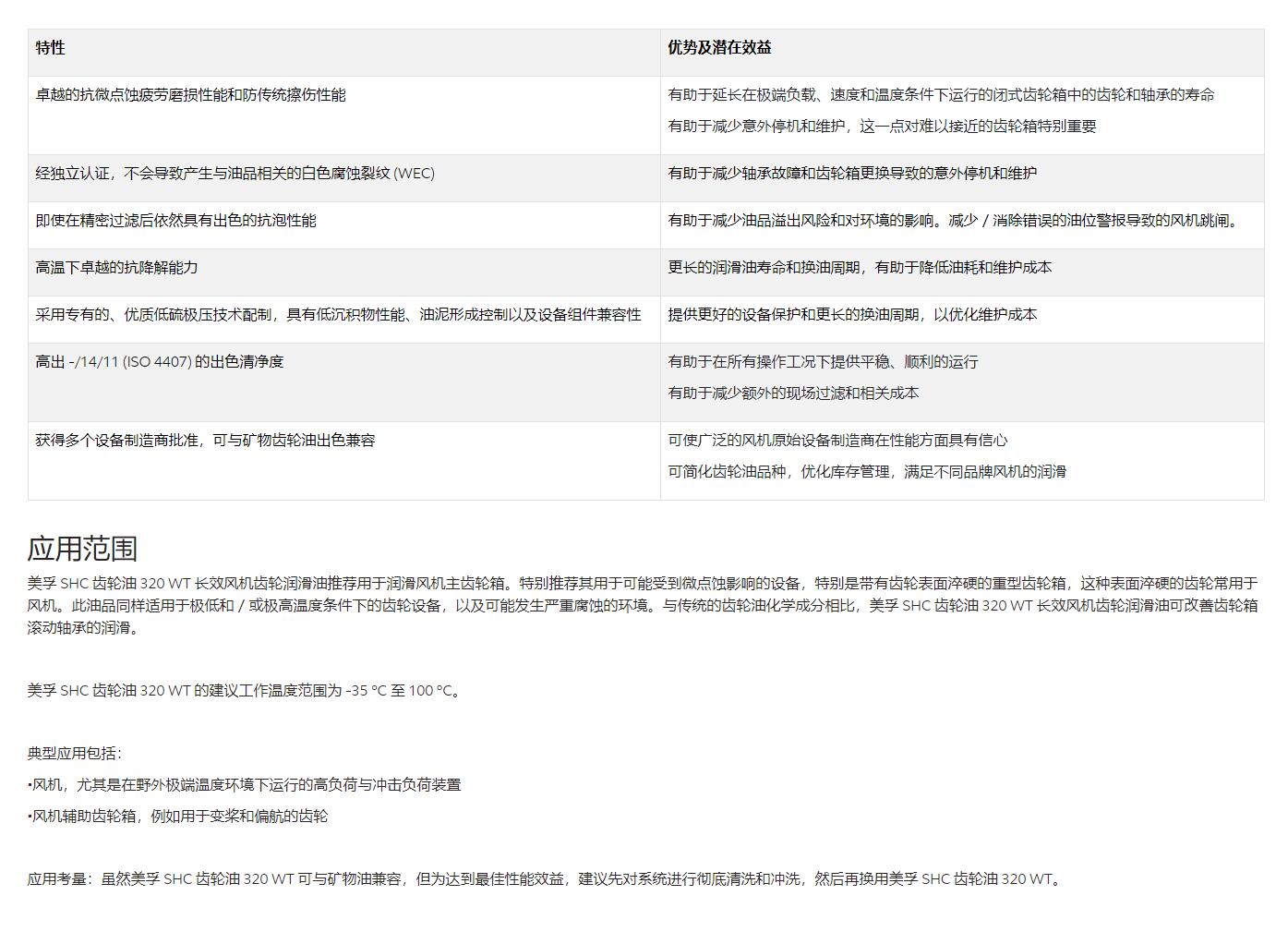Viewport: 1288px width, 932px height.
Task: Click the paragraph starting 美孚 SHC 齿轮油 320 WT 长效
Action: [x=643, y=606]
